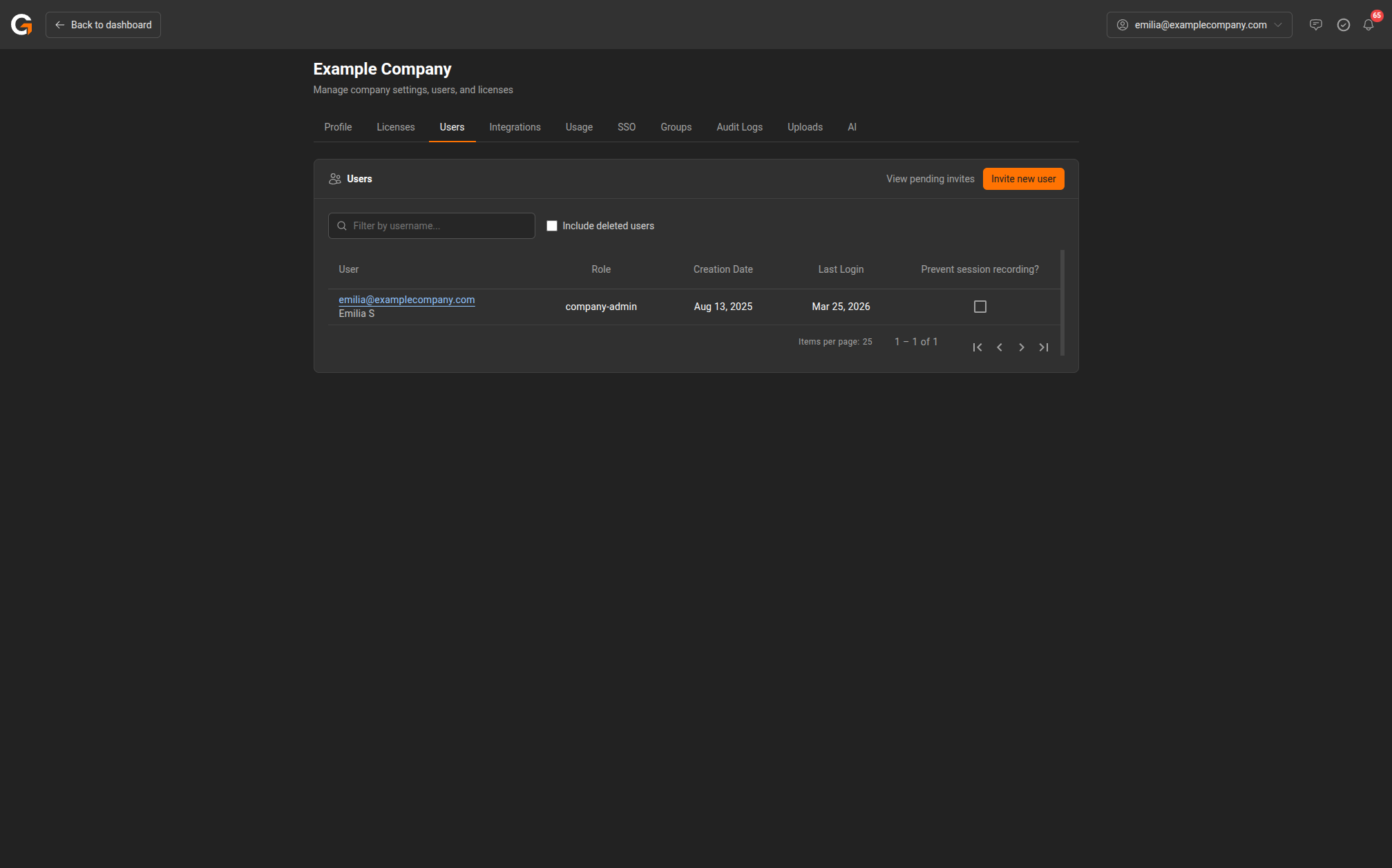
Task: Go to previous page of users
Action: (x=1000, y=347)
